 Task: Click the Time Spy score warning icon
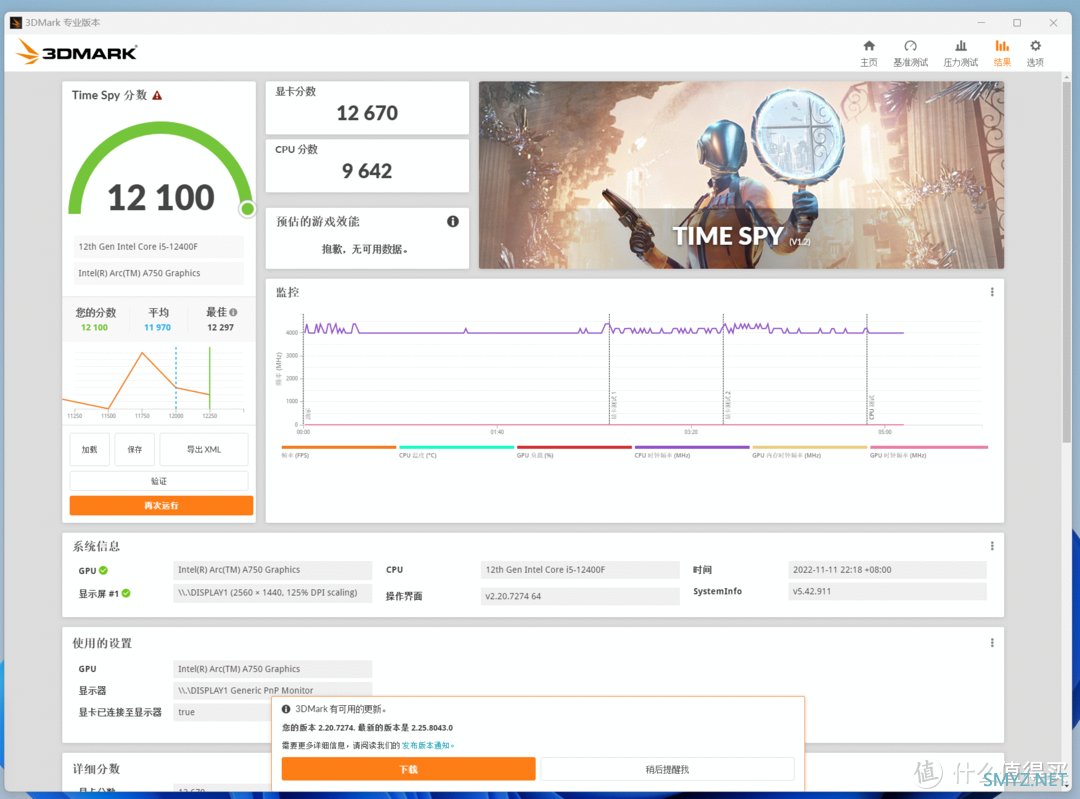pyautogui.click(x=157, y=96)
